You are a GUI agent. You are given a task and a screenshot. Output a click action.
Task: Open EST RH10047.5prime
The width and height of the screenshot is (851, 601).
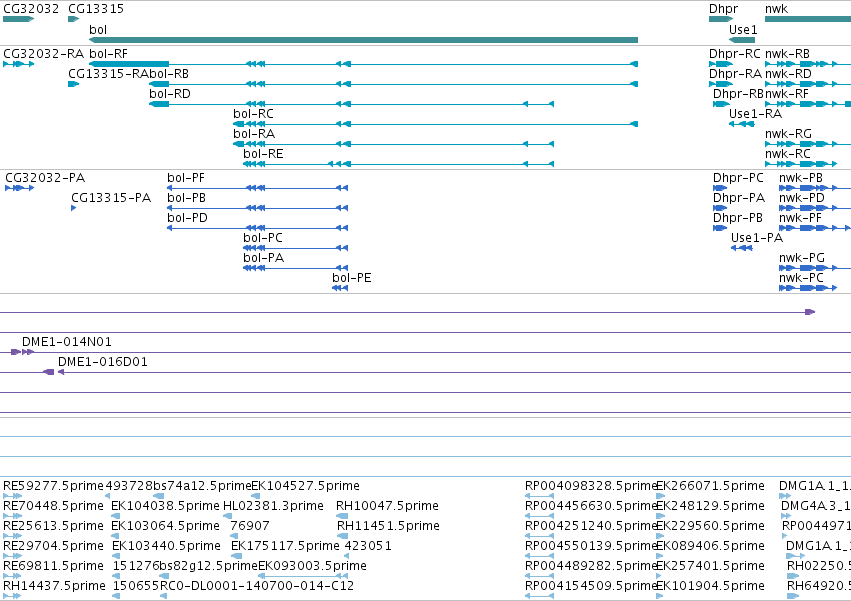[388, 506]
